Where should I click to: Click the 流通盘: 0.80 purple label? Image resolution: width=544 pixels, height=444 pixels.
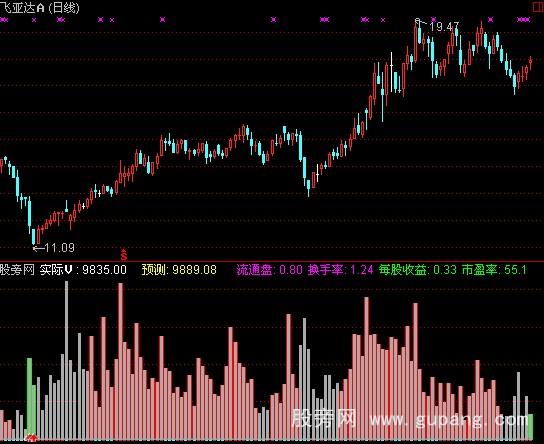(x=270, y=270)
